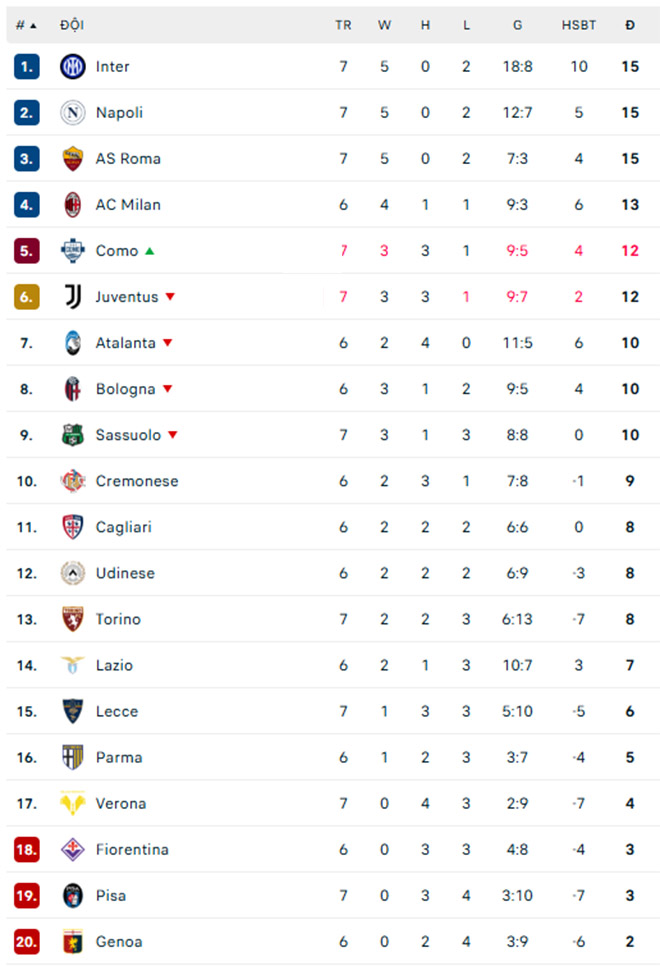The width and height of the screenshot is (660, 966).
Task: Click the Inter club crest icon
Action: [73, 67]
